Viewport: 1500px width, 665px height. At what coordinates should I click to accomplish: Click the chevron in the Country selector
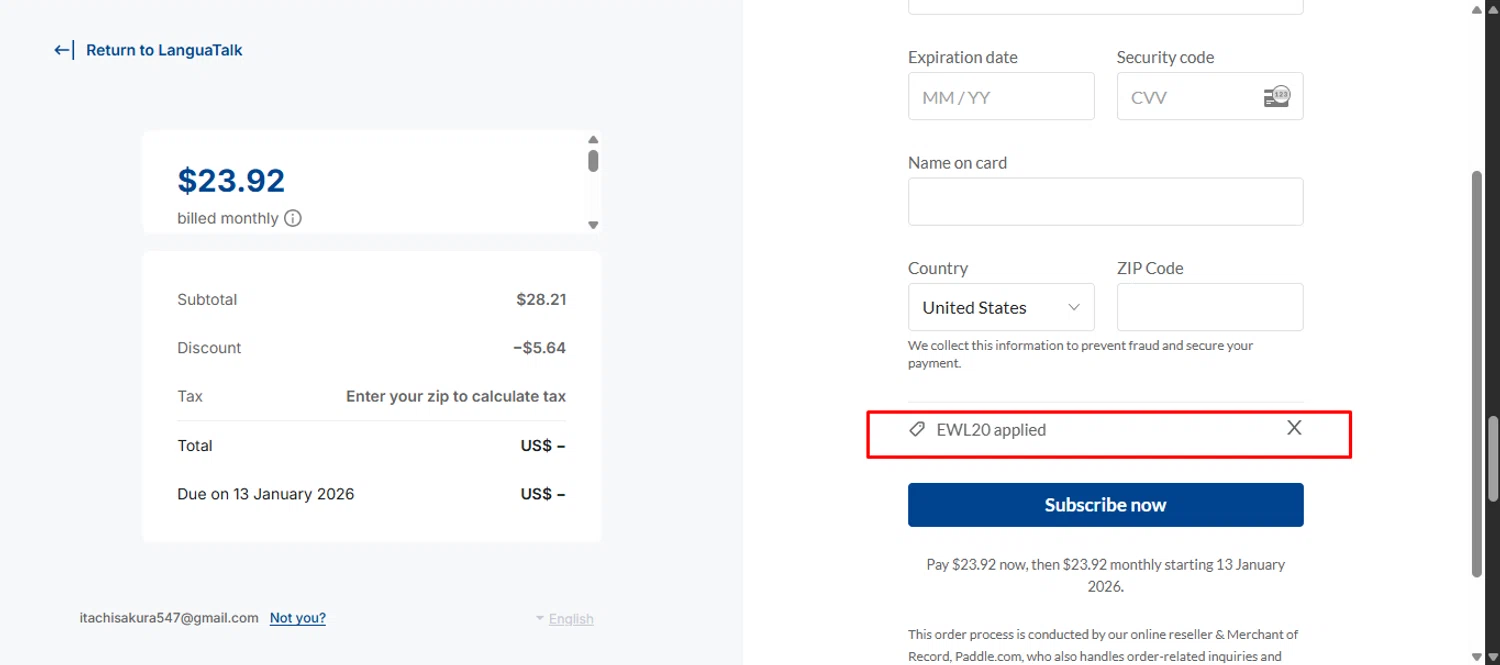point(1074,307)
